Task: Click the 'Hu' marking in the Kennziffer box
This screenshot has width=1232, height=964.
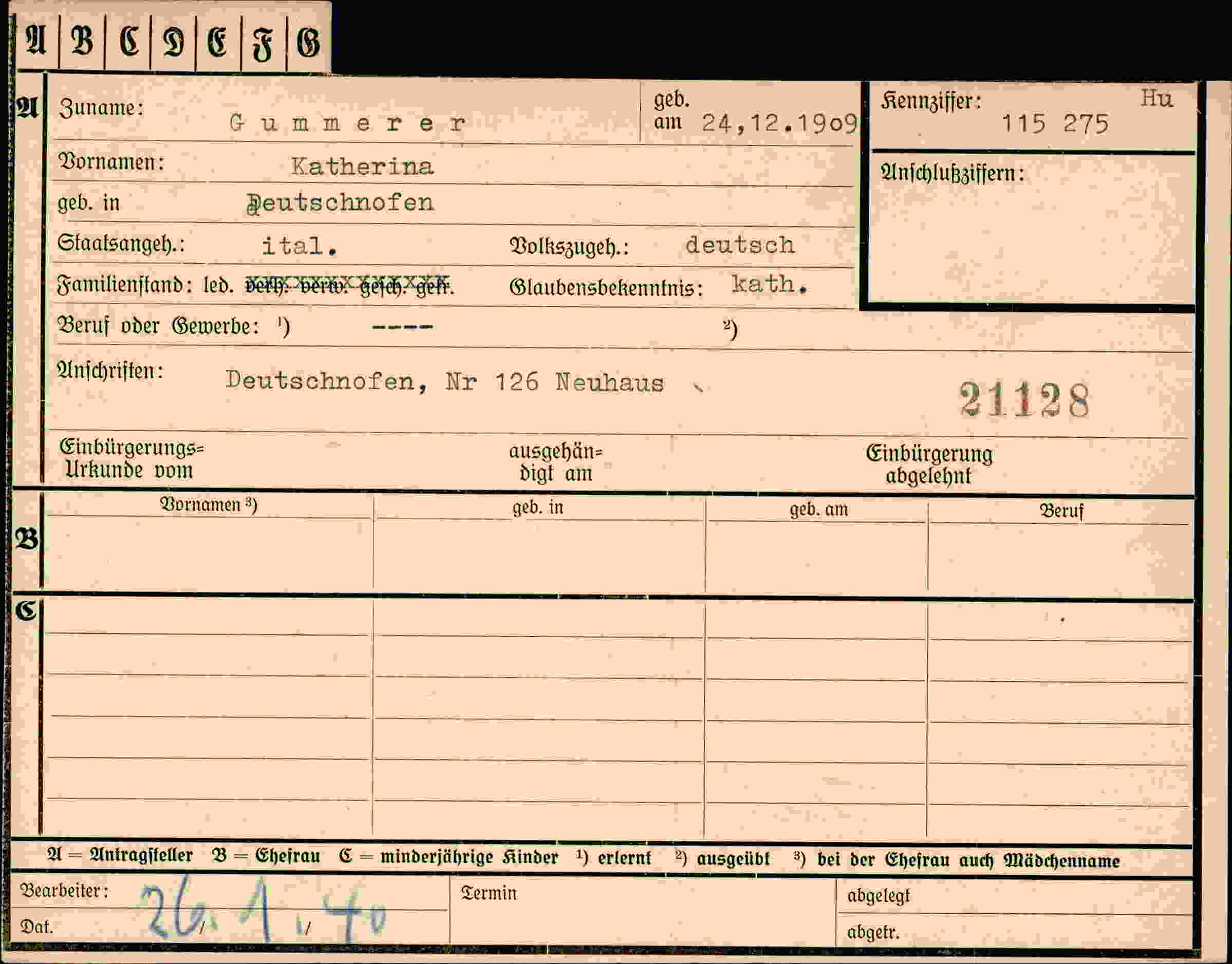Action: click(x=1156, y=98)
